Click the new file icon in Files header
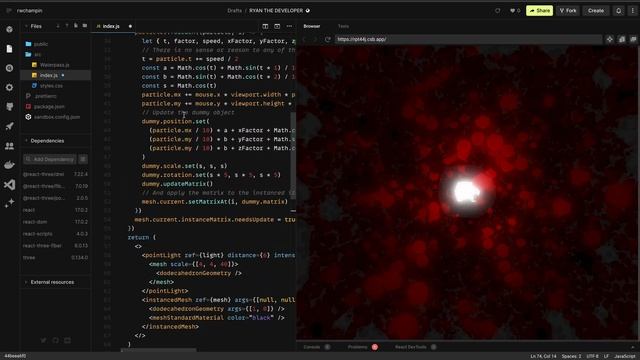Image resolution: width=640 pixels, height=360 pixels. pyautogui.click(x=76, y=26)
